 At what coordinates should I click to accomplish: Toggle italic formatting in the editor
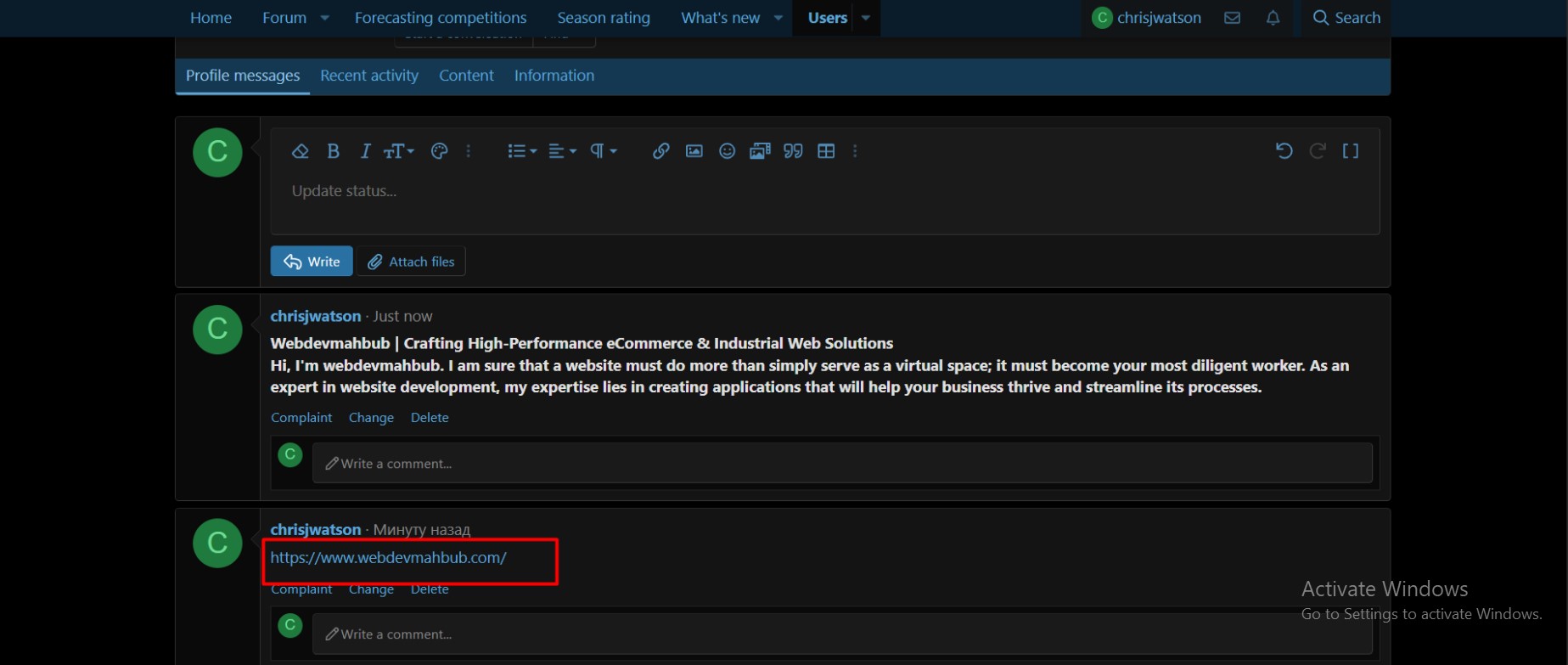click(365, 151)
